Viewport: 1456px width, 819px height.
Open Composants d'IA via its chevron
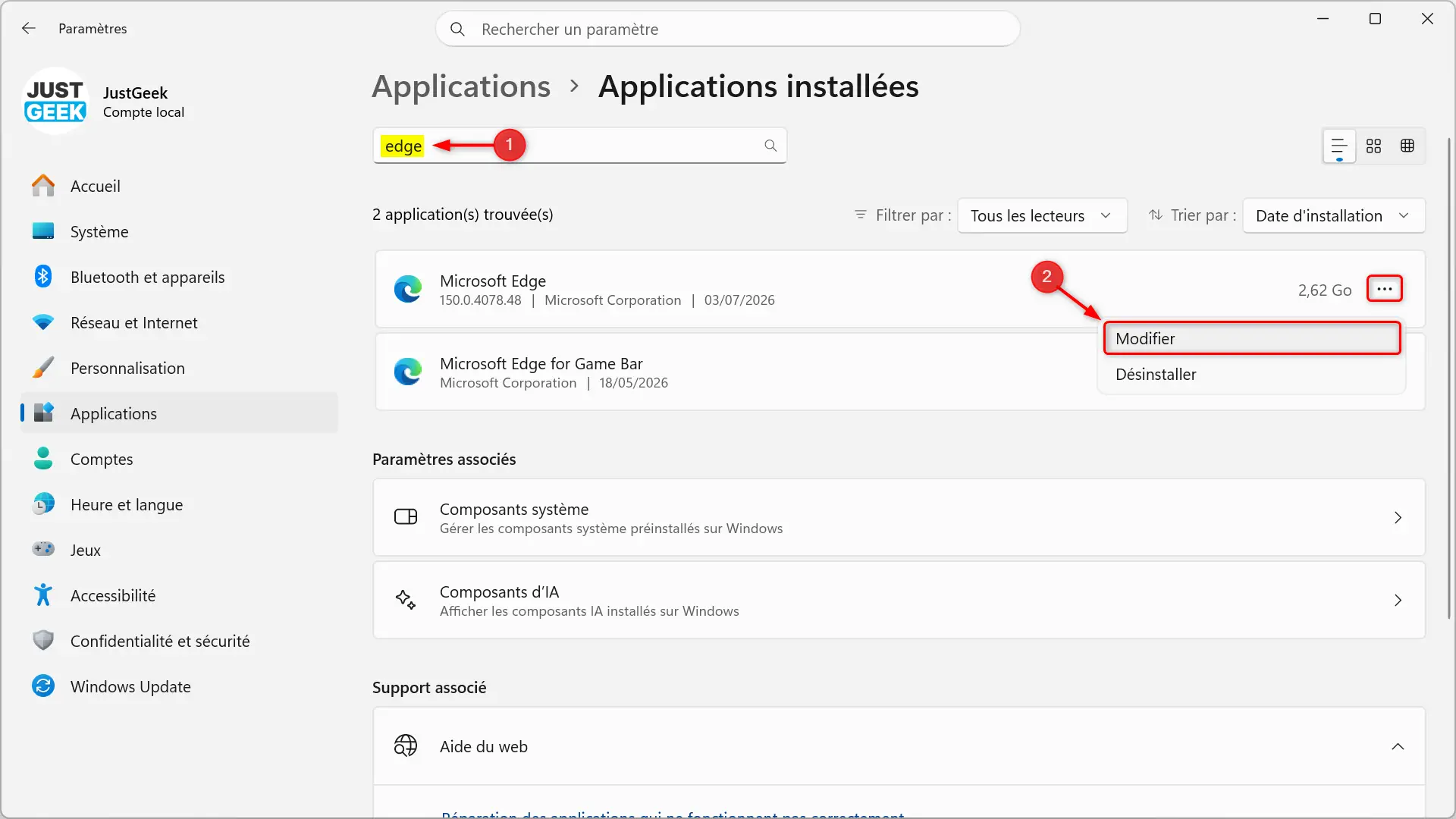click(x=1398, y=601)
